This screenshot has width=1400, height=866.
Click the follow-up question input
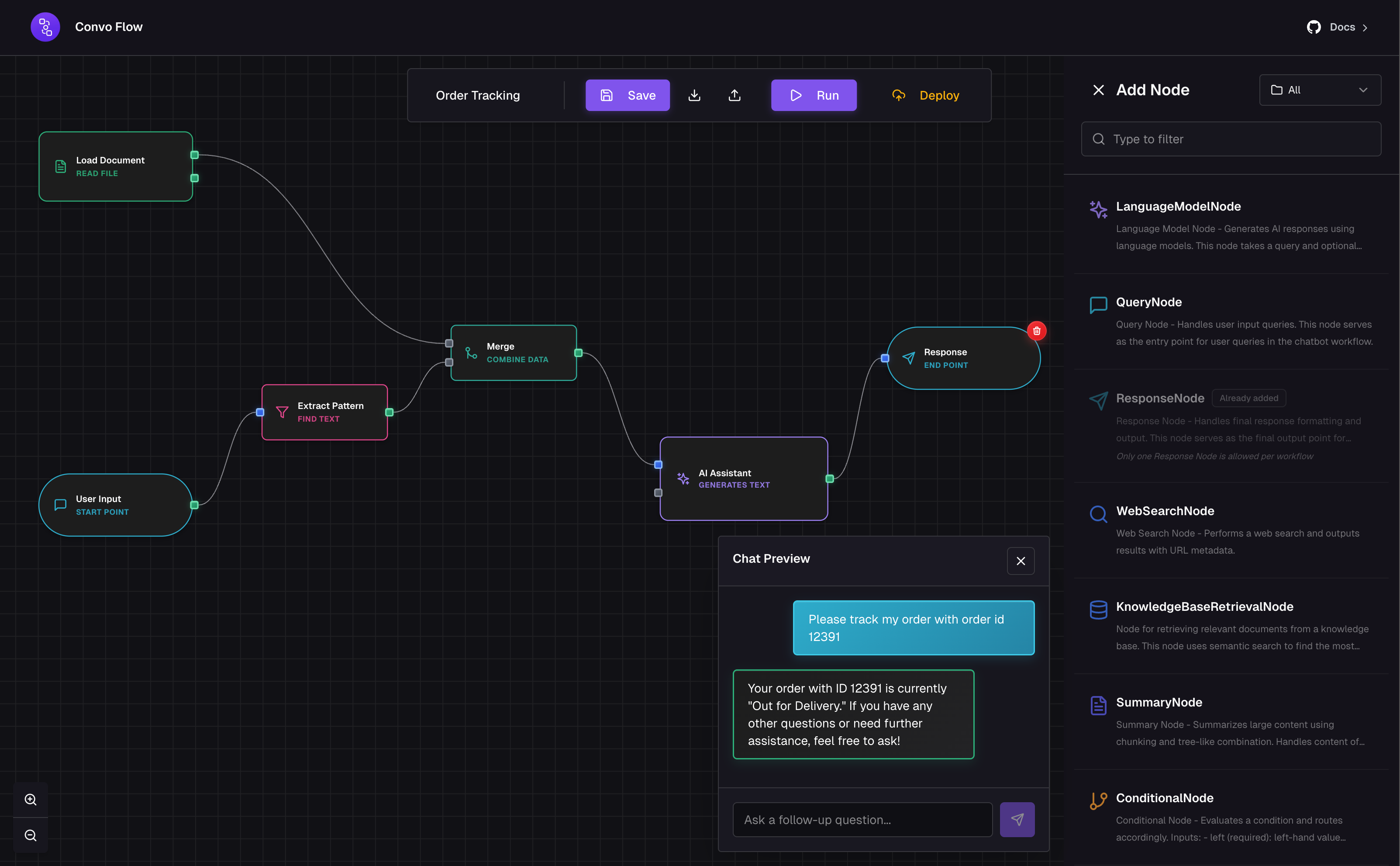coord(862,819)
